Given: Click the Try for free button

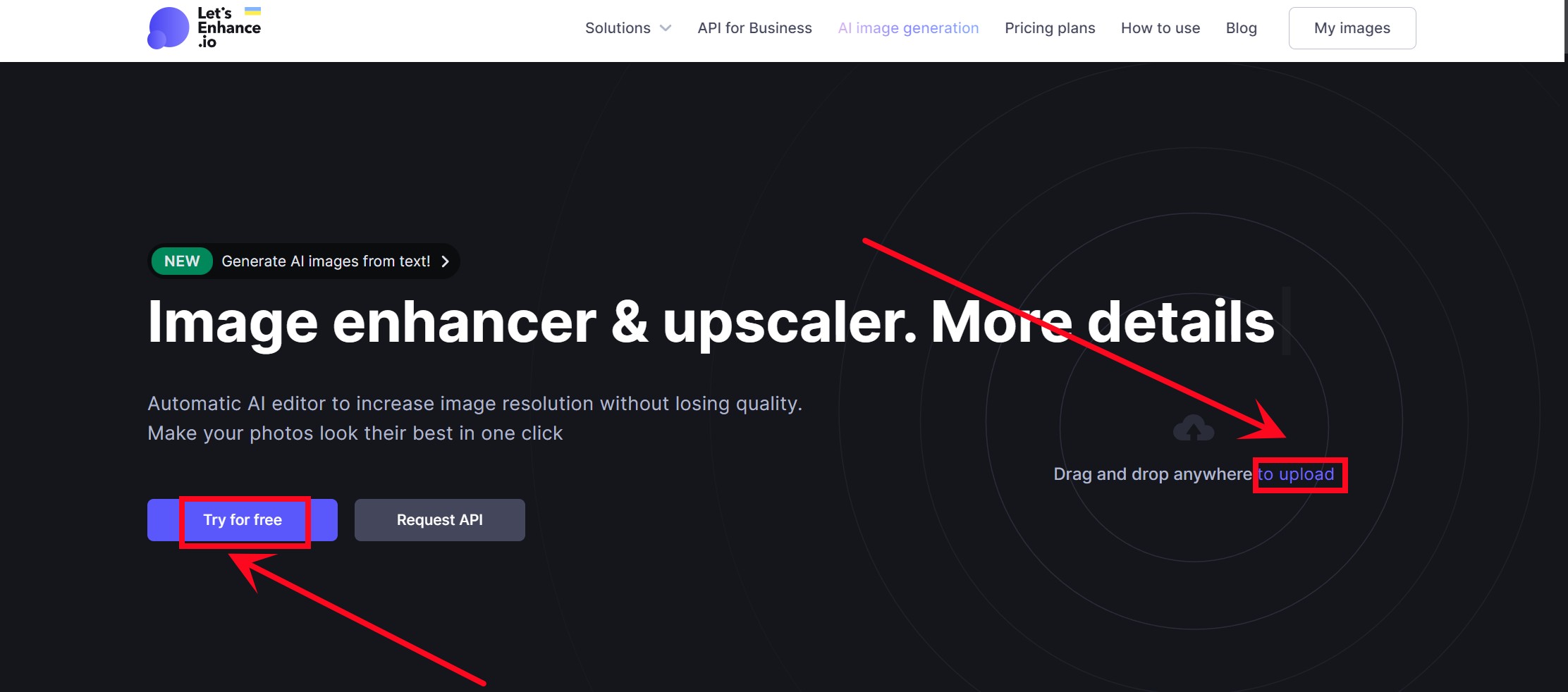Looking at the screenshot, I should pyautogui.click(x=243, y=520).
